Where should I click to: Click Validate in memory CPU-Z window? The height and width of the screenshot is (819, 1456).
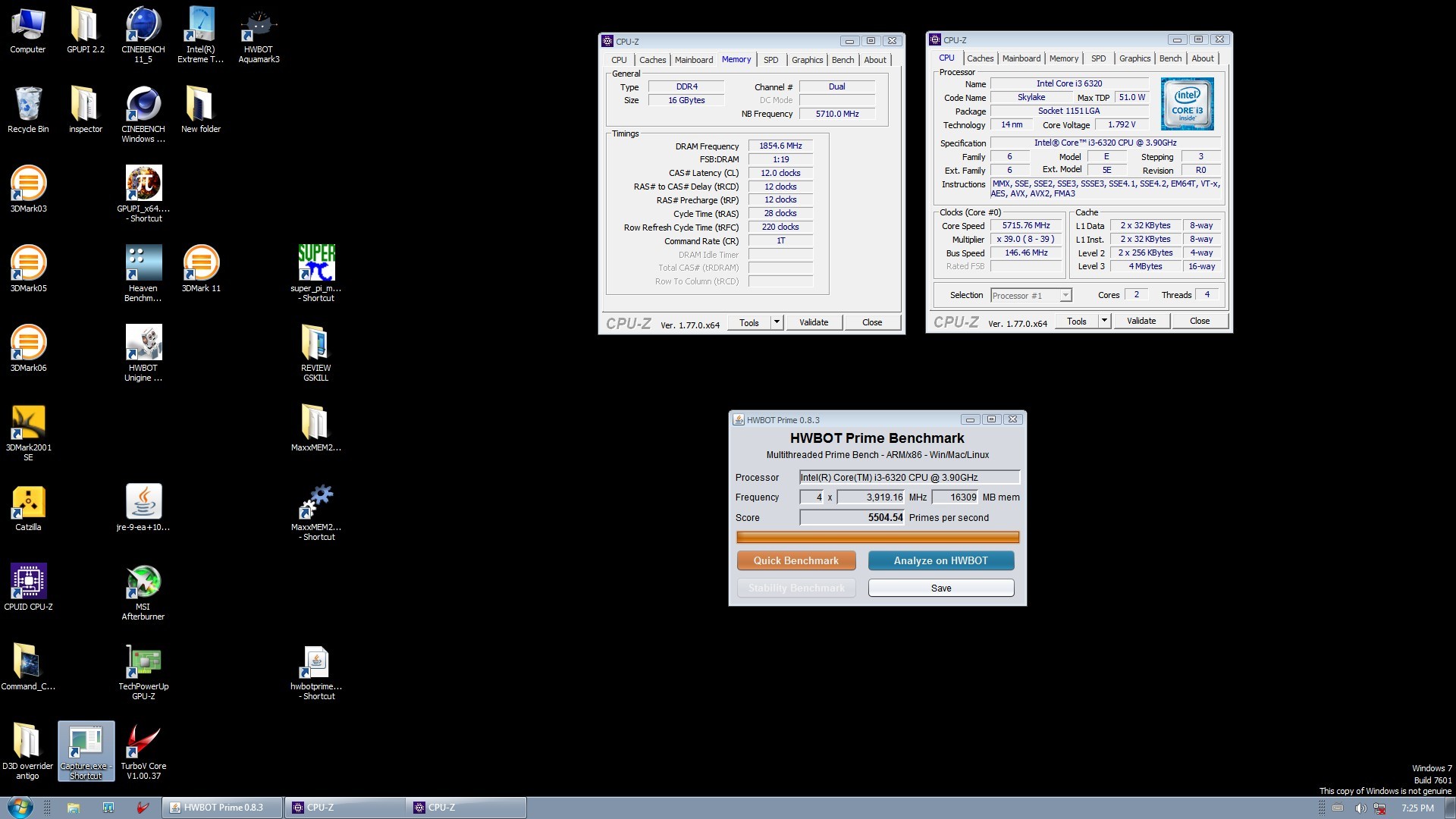[814, 322]
